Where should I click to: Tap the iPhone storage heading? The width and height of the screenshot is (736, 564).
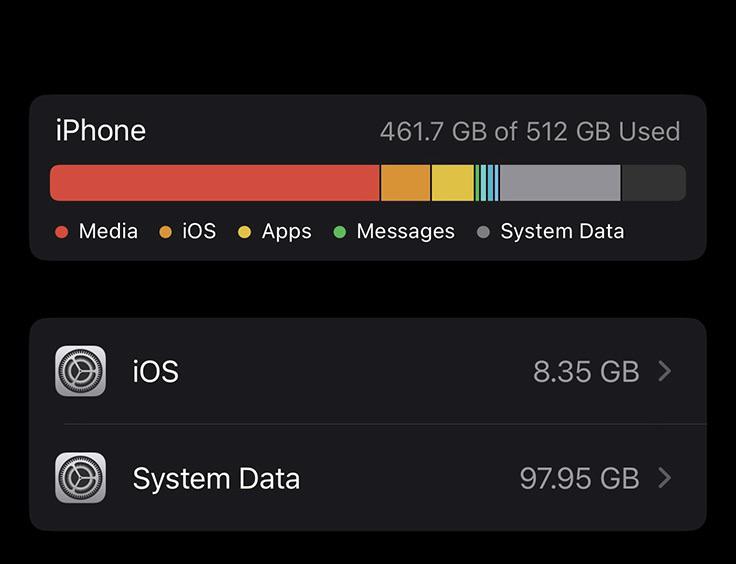pos(100,131)
